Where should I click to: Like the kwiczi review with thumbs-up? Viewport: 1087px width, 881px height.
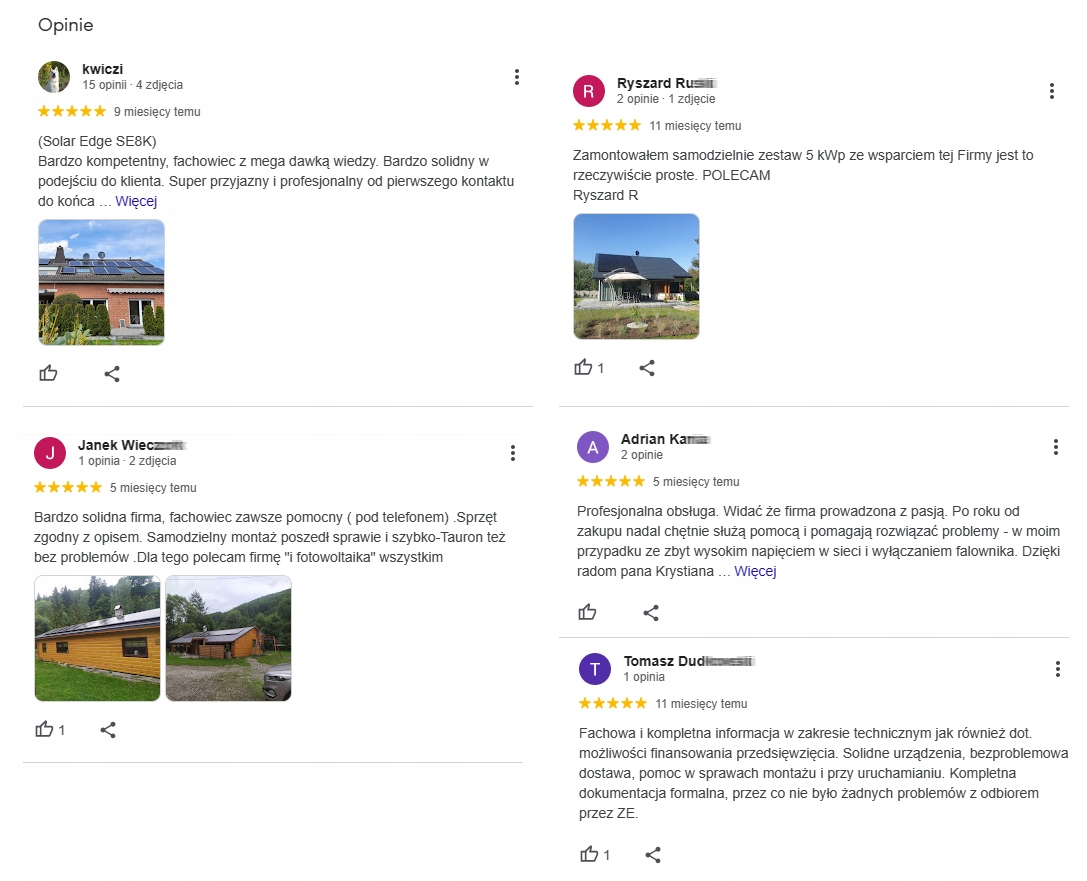click(48, 373)
